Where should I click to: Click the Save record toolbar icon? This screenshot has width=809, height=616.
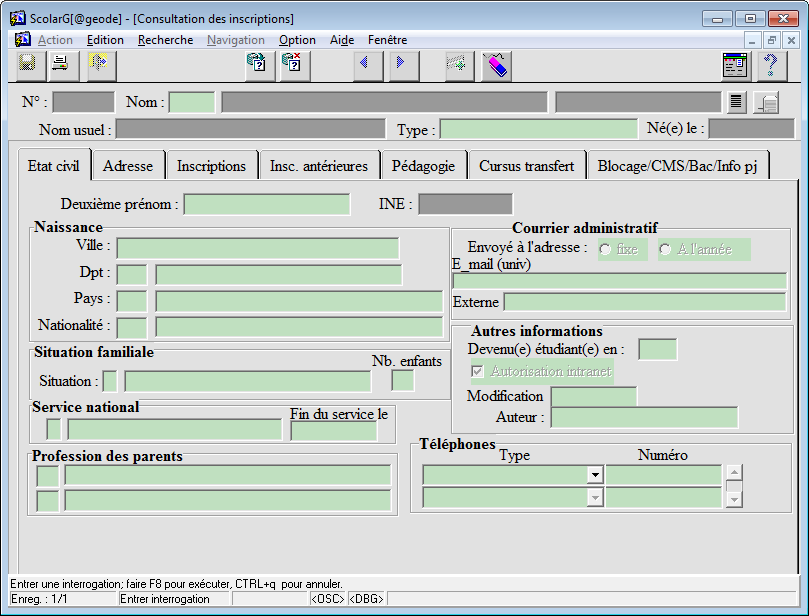(27, 65)
